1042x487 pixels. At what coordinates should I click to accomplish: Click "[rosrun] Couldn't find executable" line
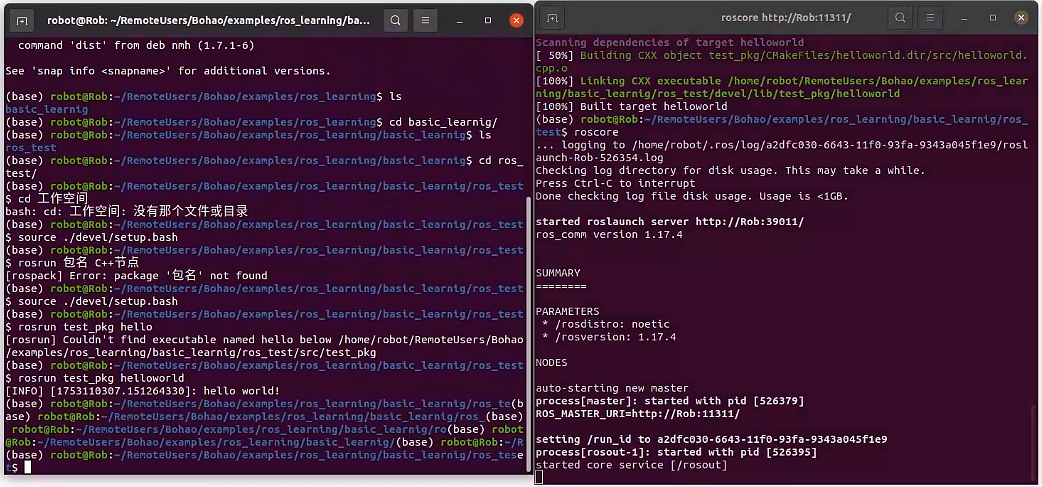tap(264, 346)
